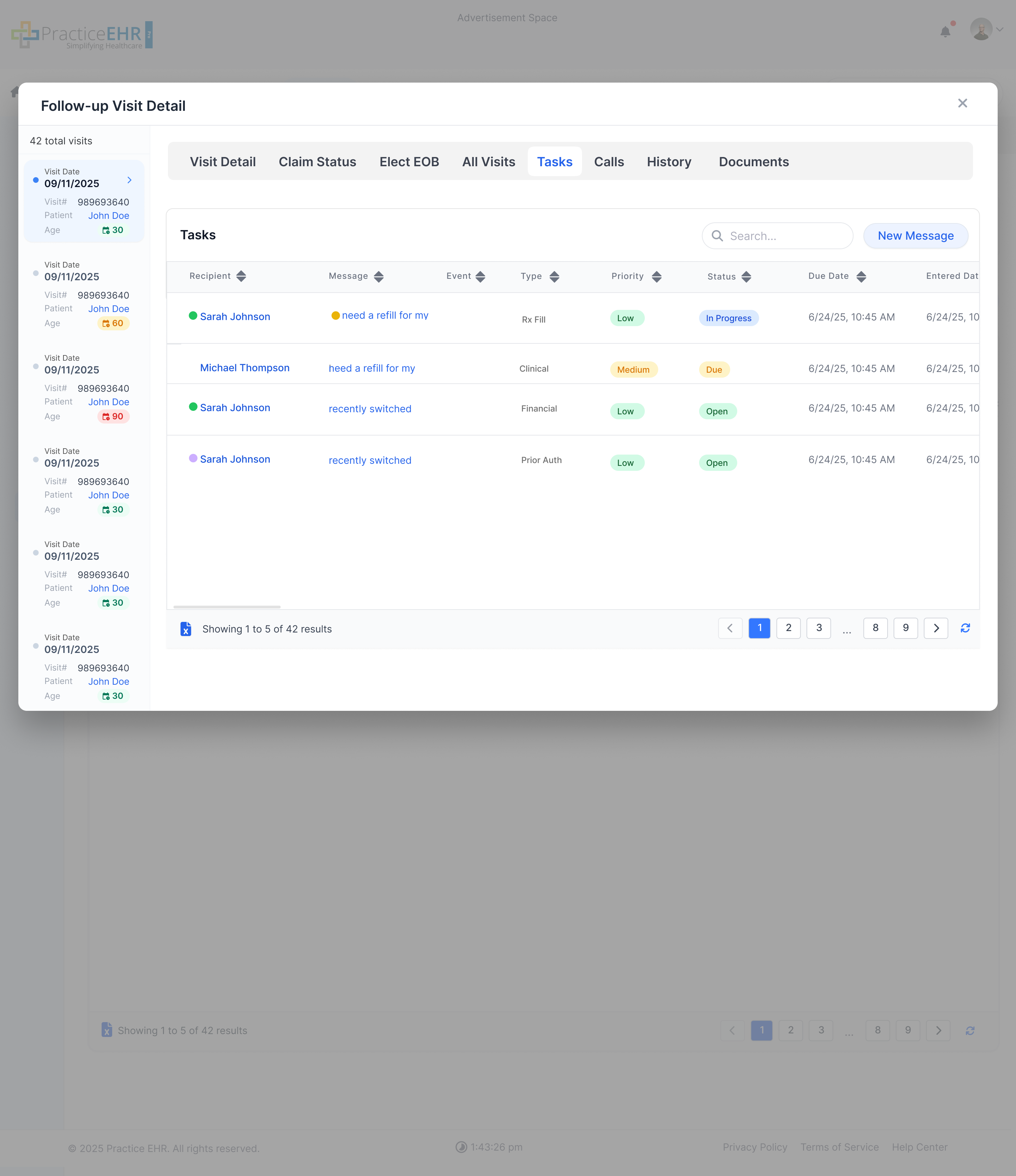Open the John Doe patient link
The image size is (1016, 1176).
[x=108, y=215]
